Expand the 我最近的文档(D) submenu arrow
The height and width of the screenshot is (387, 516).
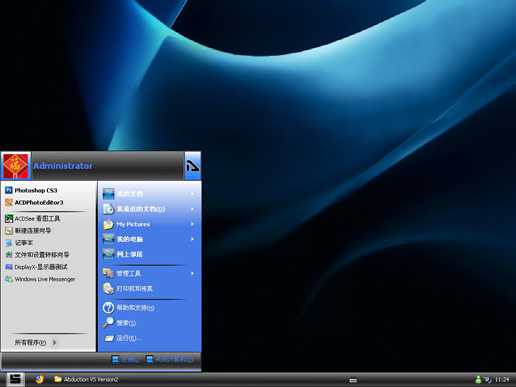(x=192, y=209)
